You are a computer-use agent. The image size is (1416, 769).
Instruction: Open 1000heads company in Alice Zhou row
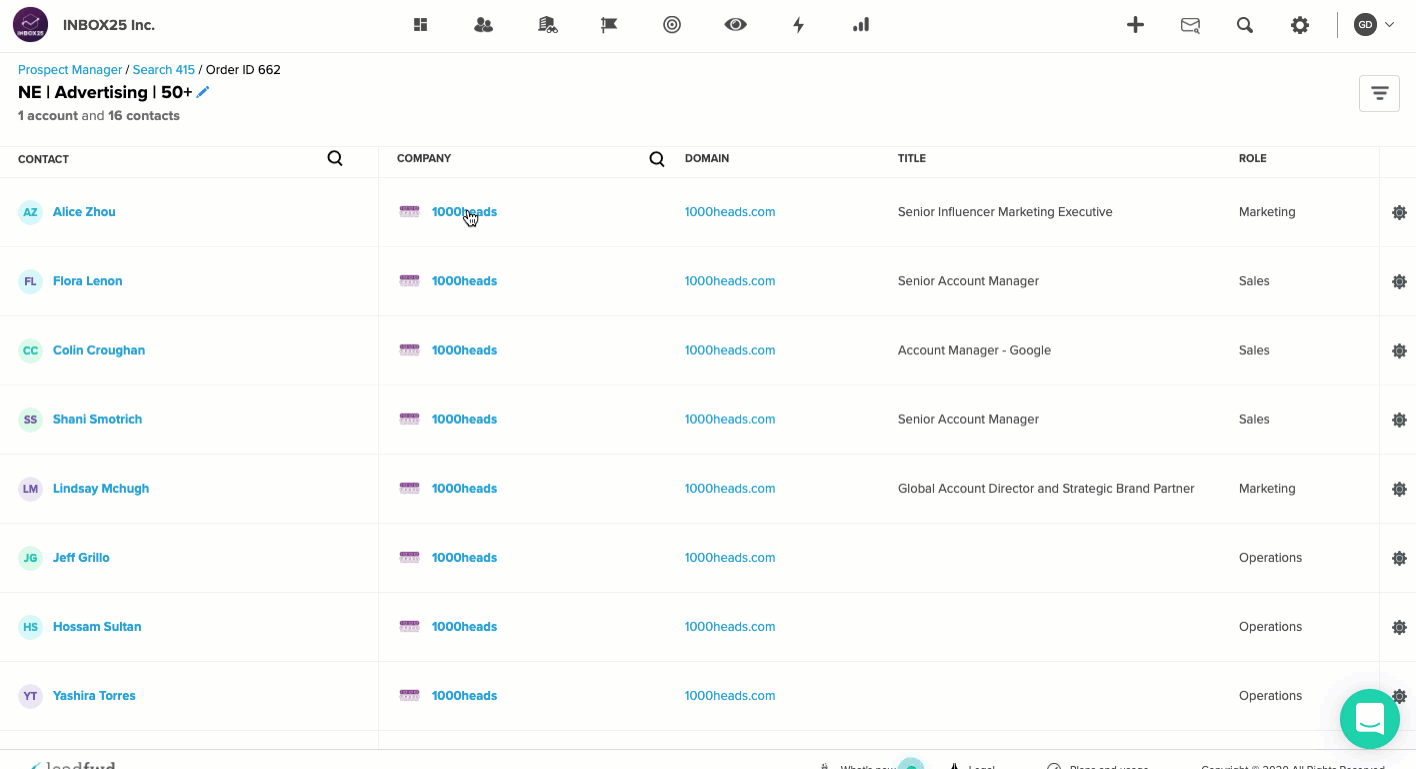click(x=464, y=212)
